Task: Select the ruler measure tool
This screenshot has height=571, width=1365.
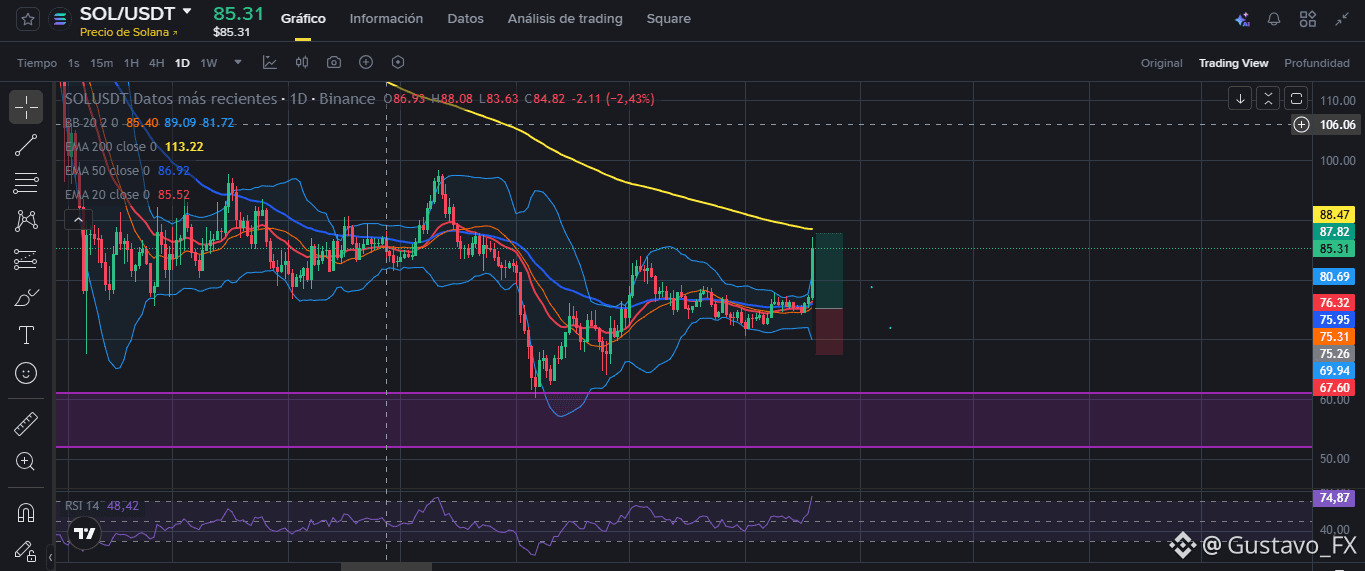Action: [x=26, y=424]
